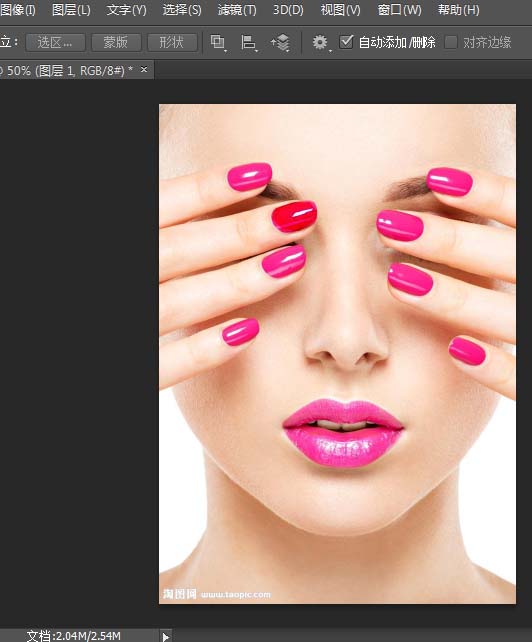Screen dimensions: 532x642
Task: Open the 滤镜(T) menu
Action: [237, 10]
